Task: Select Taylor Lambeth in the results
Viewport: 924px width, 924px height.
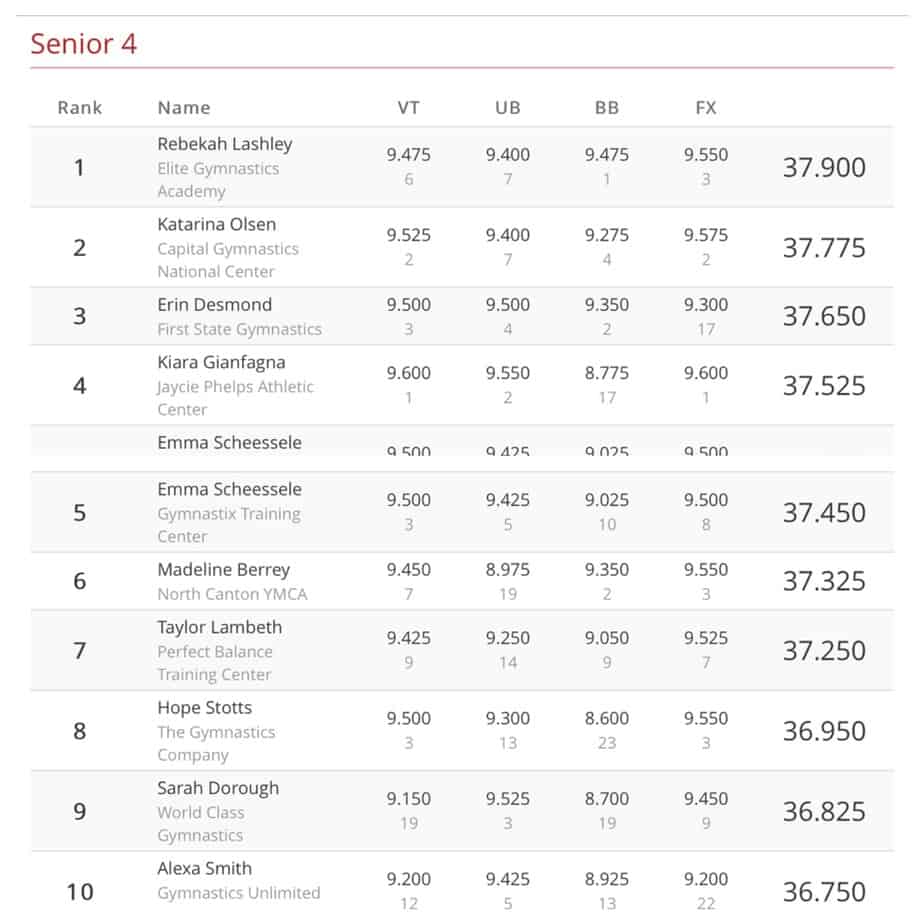Action: [219, 627]
